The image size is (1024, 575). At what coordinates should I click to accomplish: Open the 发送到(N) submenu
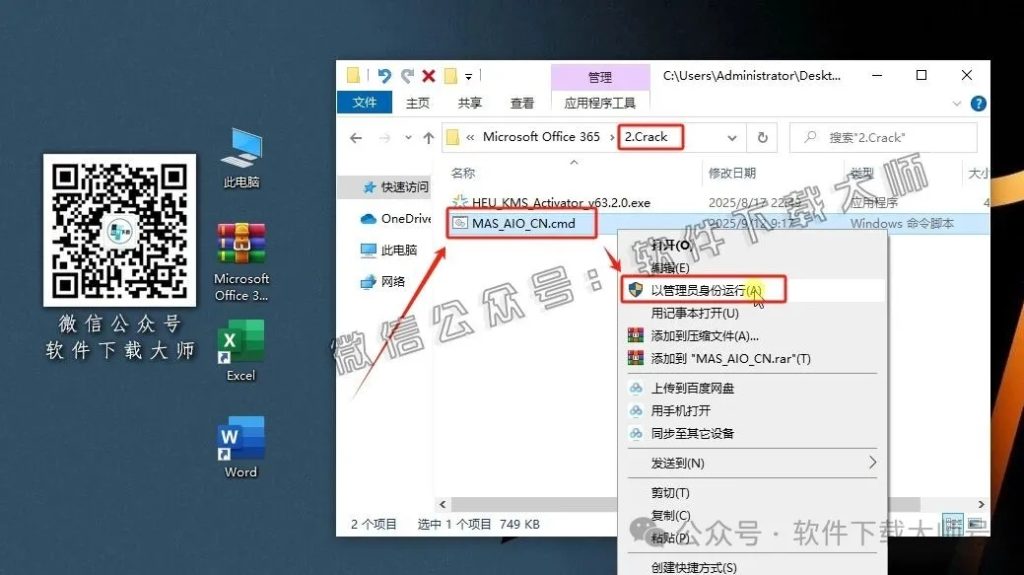point(754,463)
